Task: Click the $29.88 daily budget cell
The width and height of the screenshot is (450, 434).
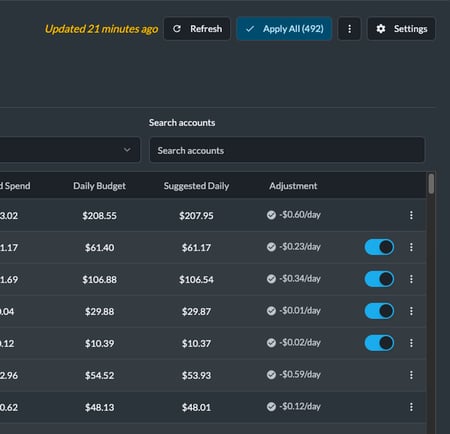Action: (x=99, y=311)
